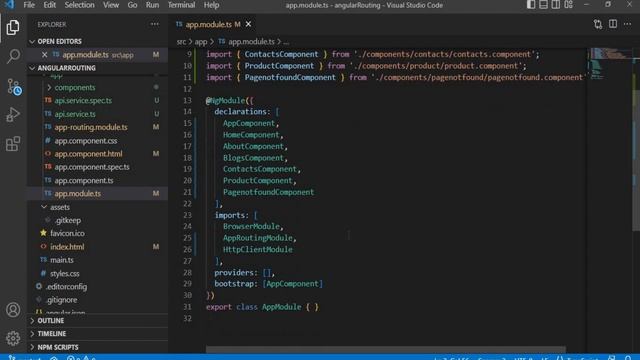Click the vertical editor scrollbar
The height and width of the screenshot is (360, 640).
click(636, 159)
